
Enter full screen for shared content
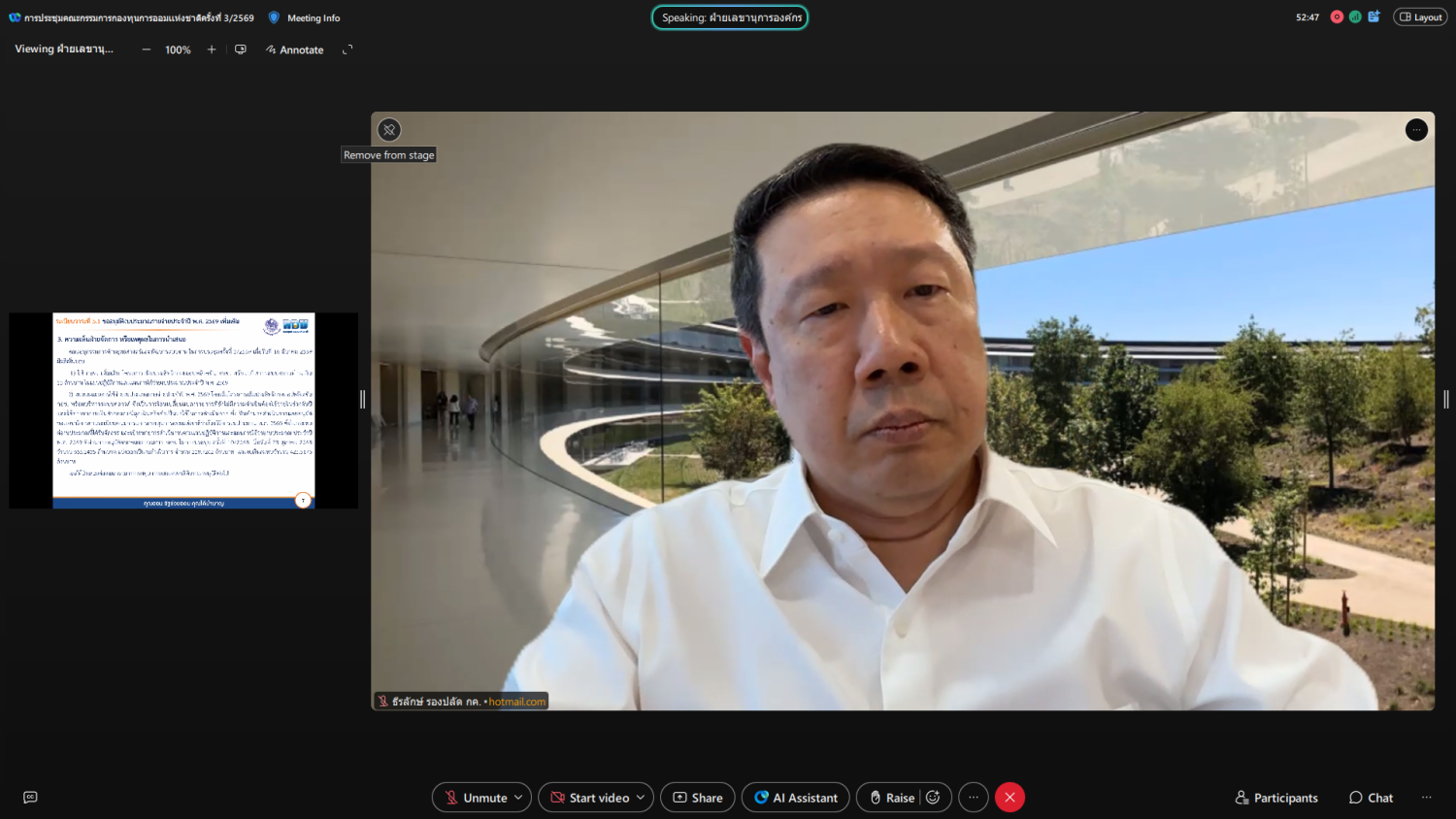(x=347, y=49)
